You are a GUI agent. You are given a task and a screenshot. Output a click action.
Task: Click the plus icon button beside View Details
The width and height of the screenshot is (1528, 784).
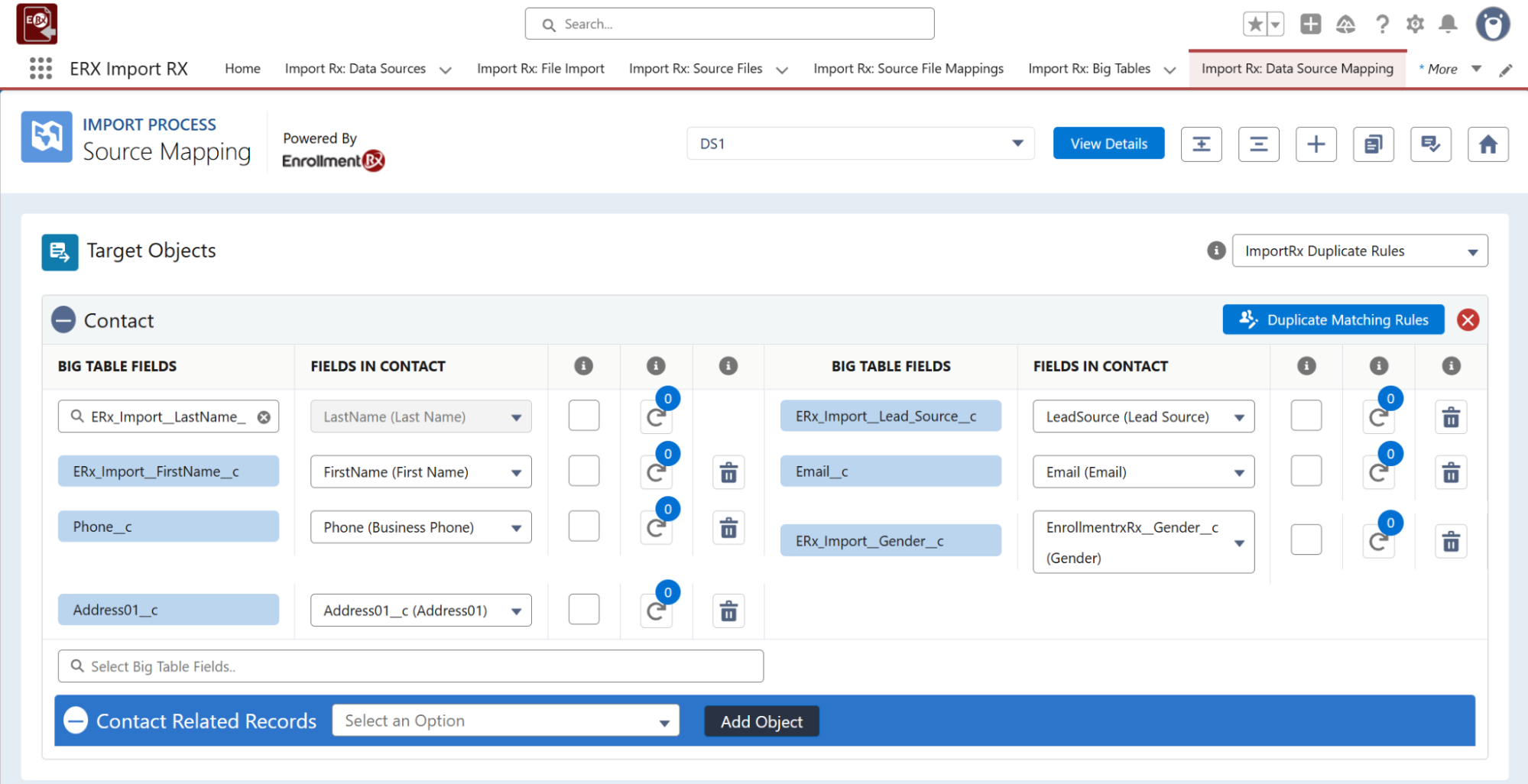(x=1316, y=144)
